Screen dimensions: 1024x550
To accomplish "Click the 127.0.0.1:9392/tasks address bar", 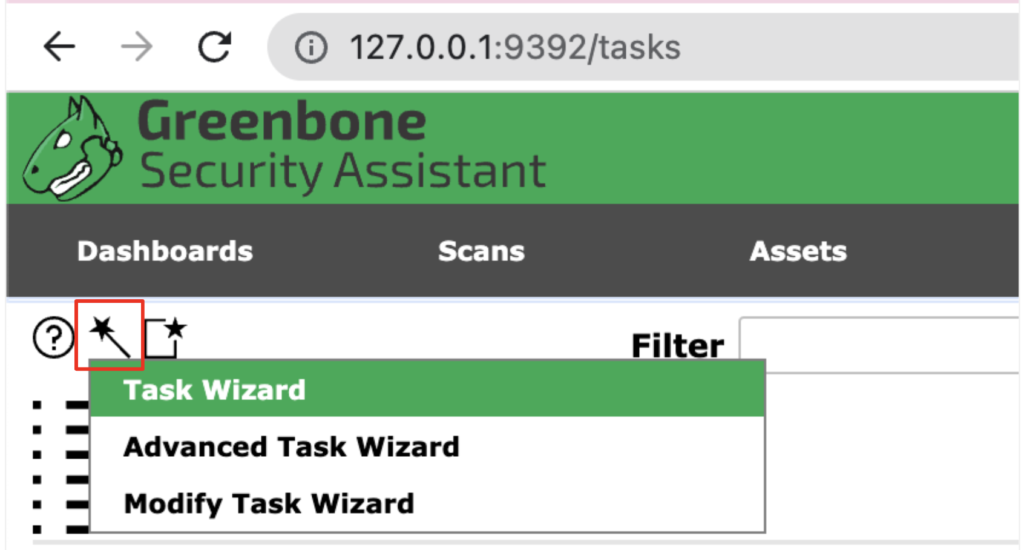I will click(x=643, y=47).
